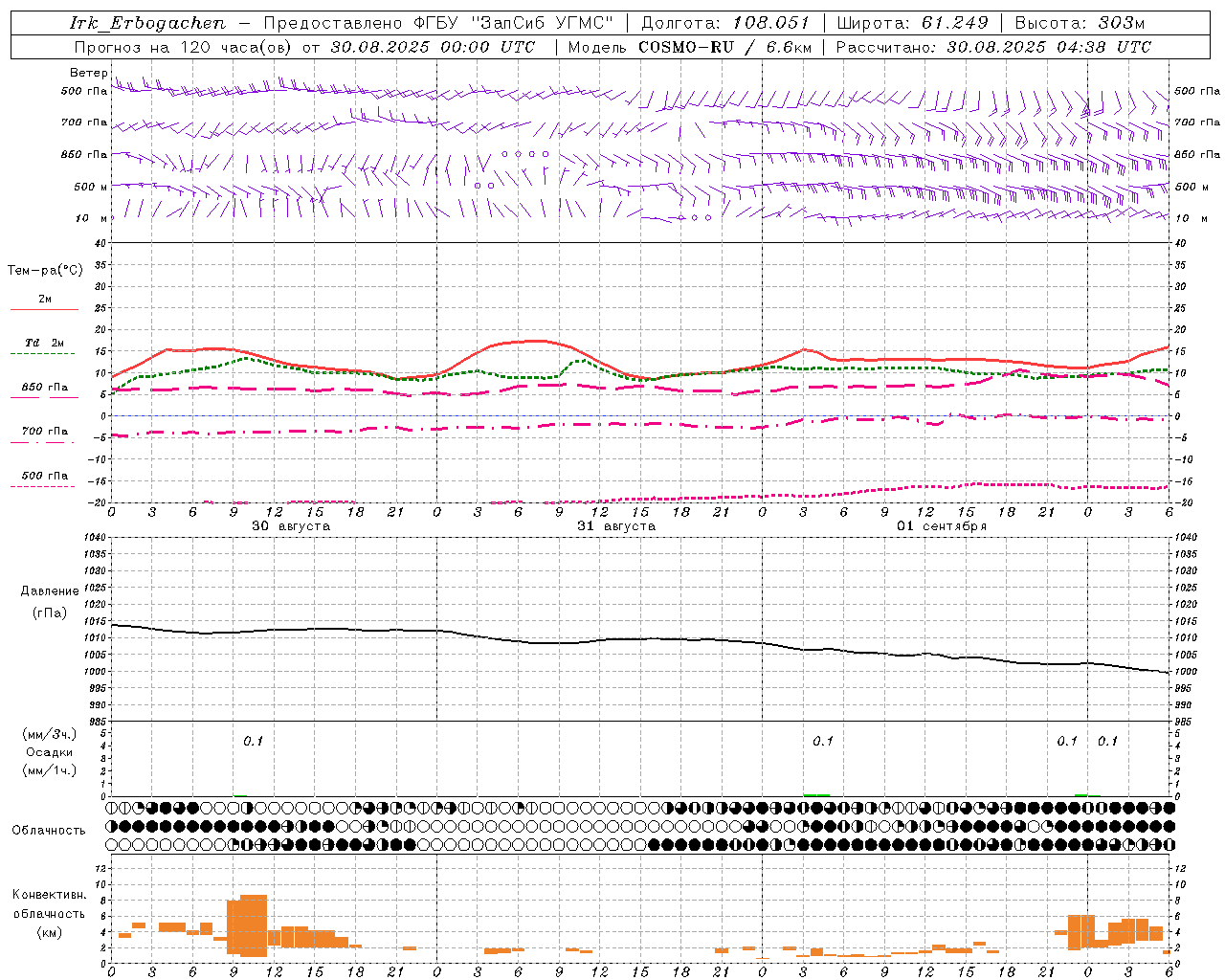Click the station height 303м

click(1121, 23)
